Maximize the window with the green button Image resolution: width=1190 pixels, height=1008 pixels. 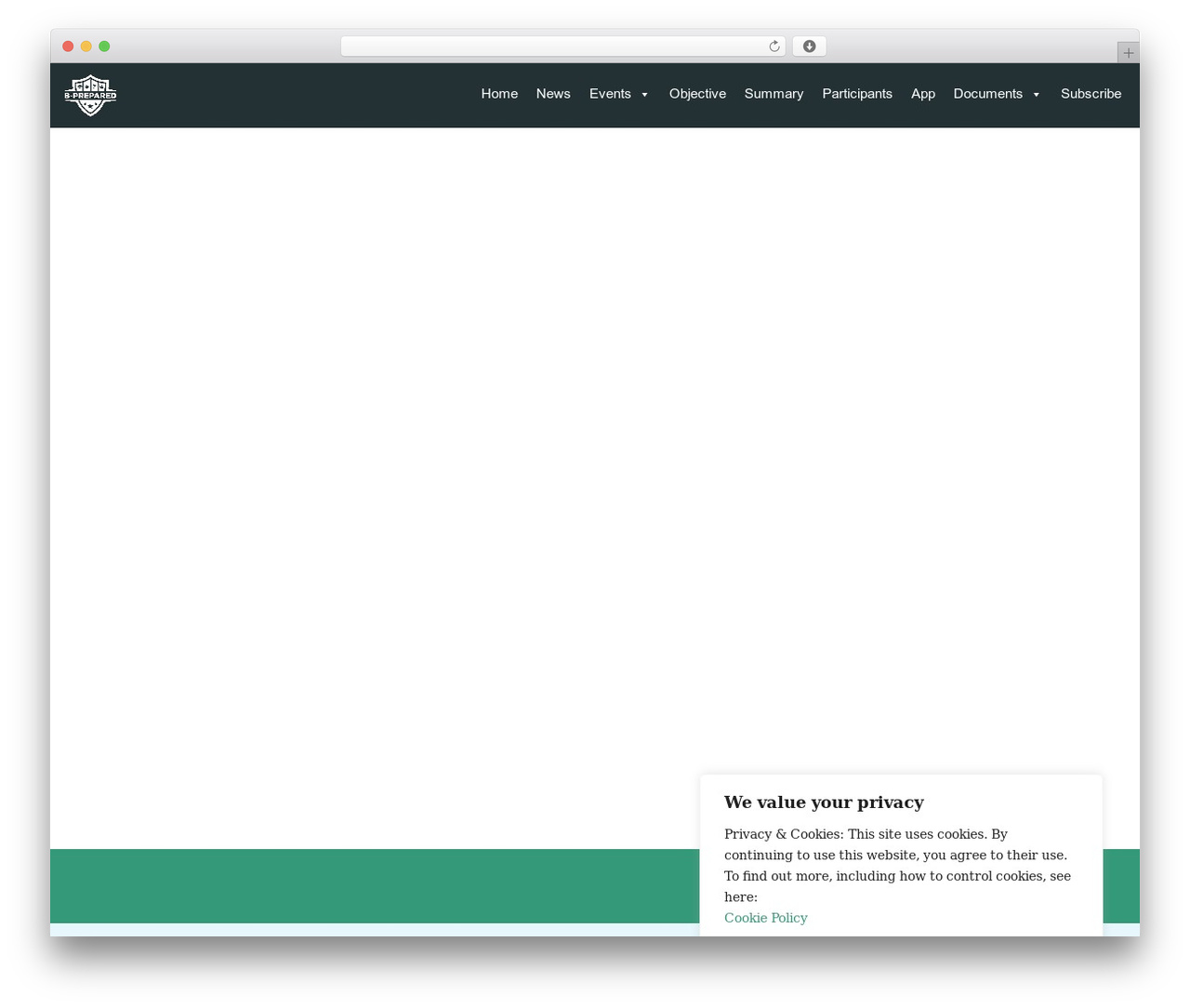pos(104,46)
